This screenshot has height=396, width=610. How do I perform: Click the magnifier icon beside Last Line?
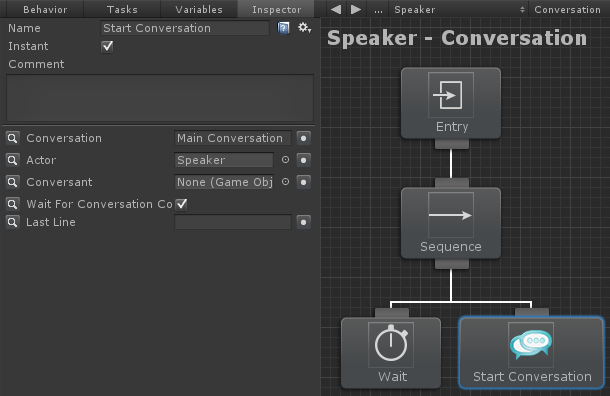[x=12, y=222]
